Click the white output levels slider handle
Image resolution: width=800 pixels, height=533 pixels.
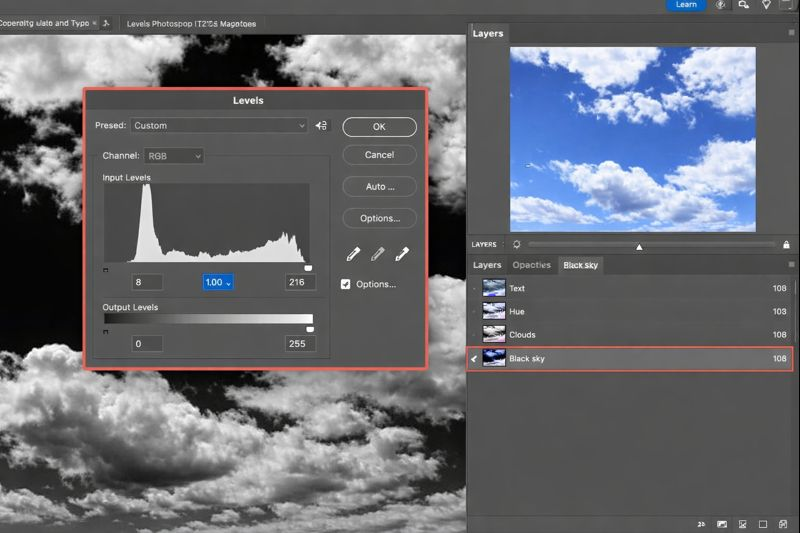[310, 329]
